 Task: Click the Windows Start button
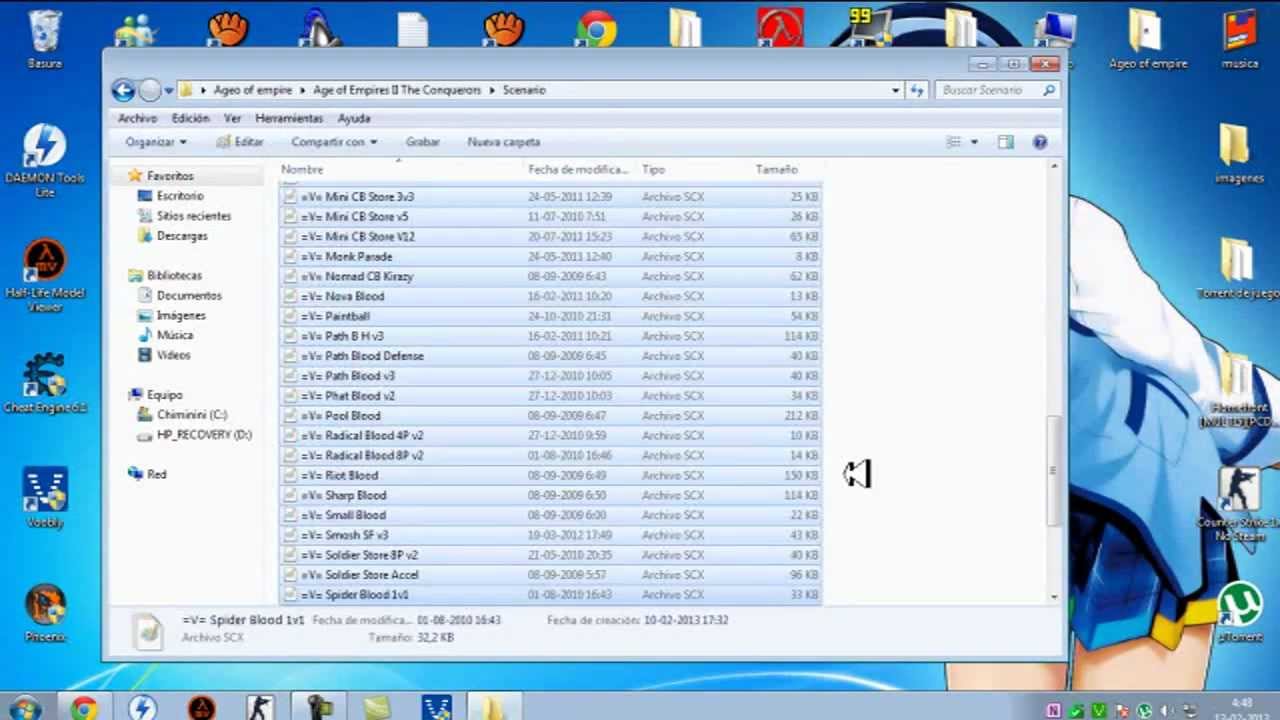[x=24, y=708]
